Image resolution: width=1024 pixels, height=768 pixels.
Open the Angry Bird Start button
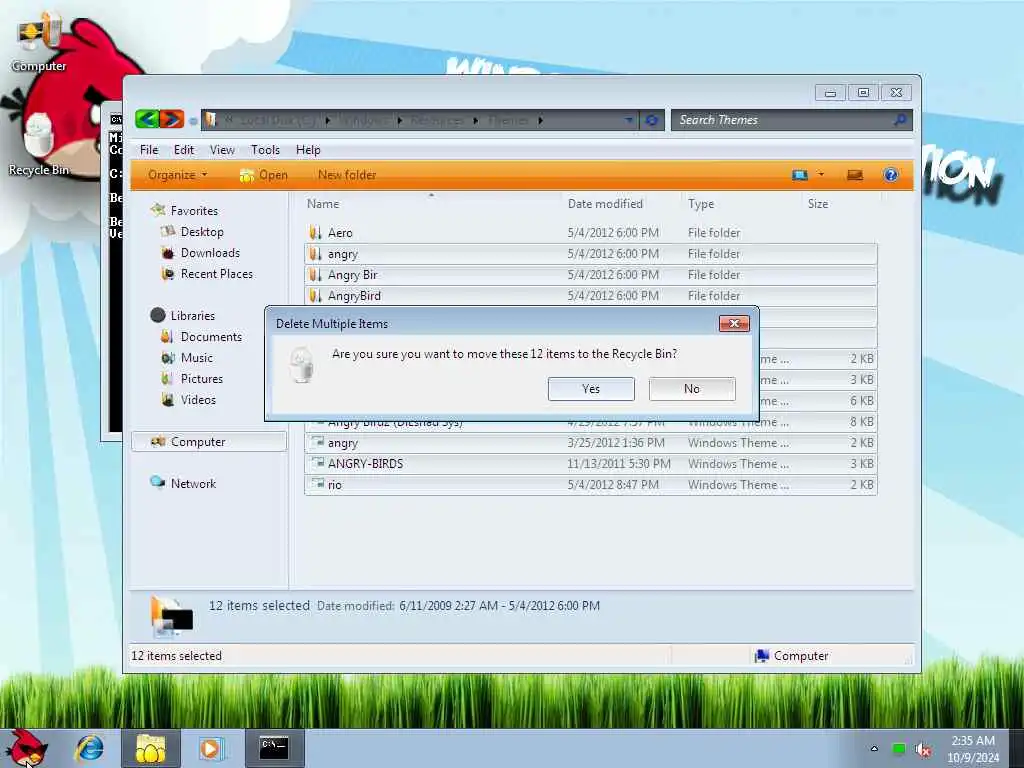pos(27,748)
